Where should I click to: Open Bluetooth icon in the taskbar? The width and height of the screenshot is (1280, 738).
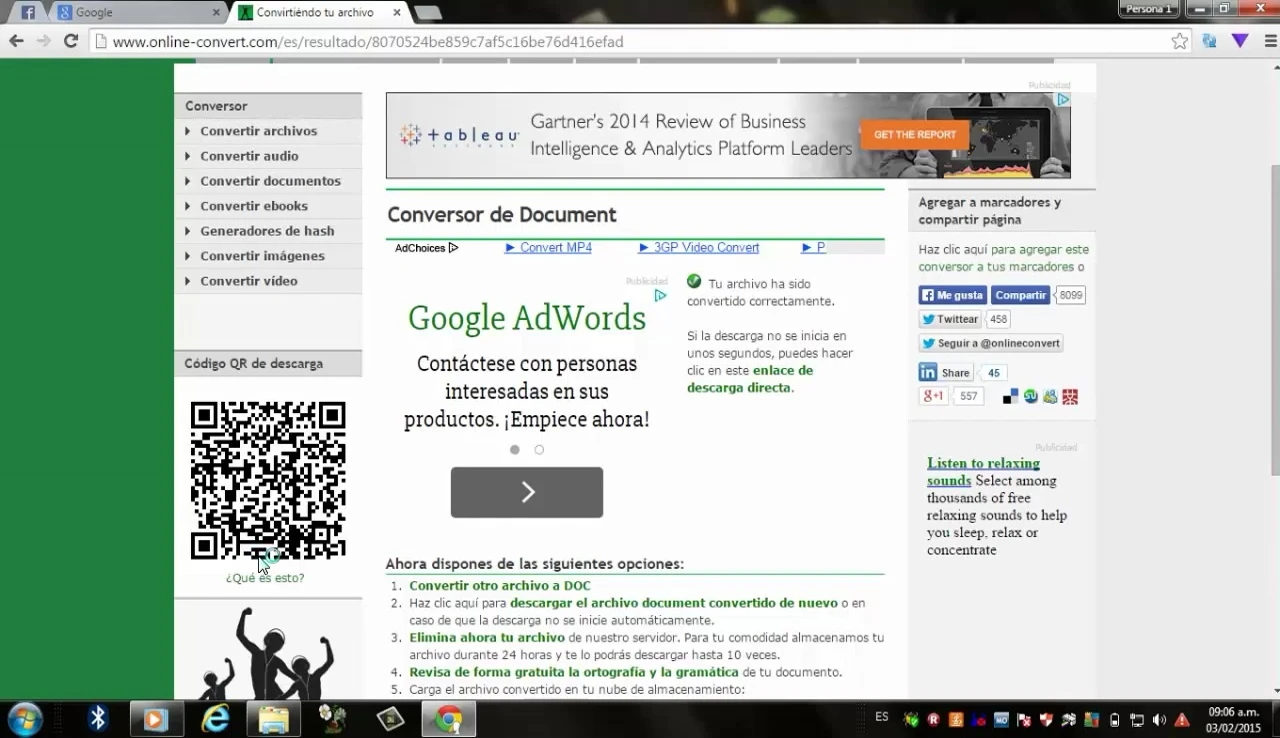tap(98, 719)
